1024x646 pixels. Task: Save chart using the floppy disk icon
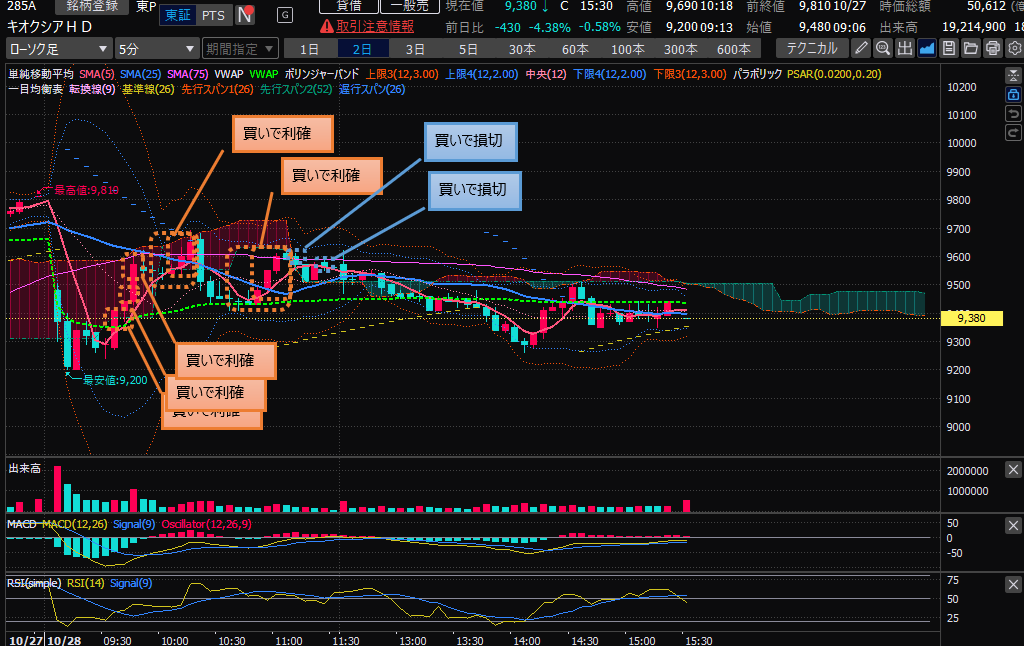coord(949,48)
